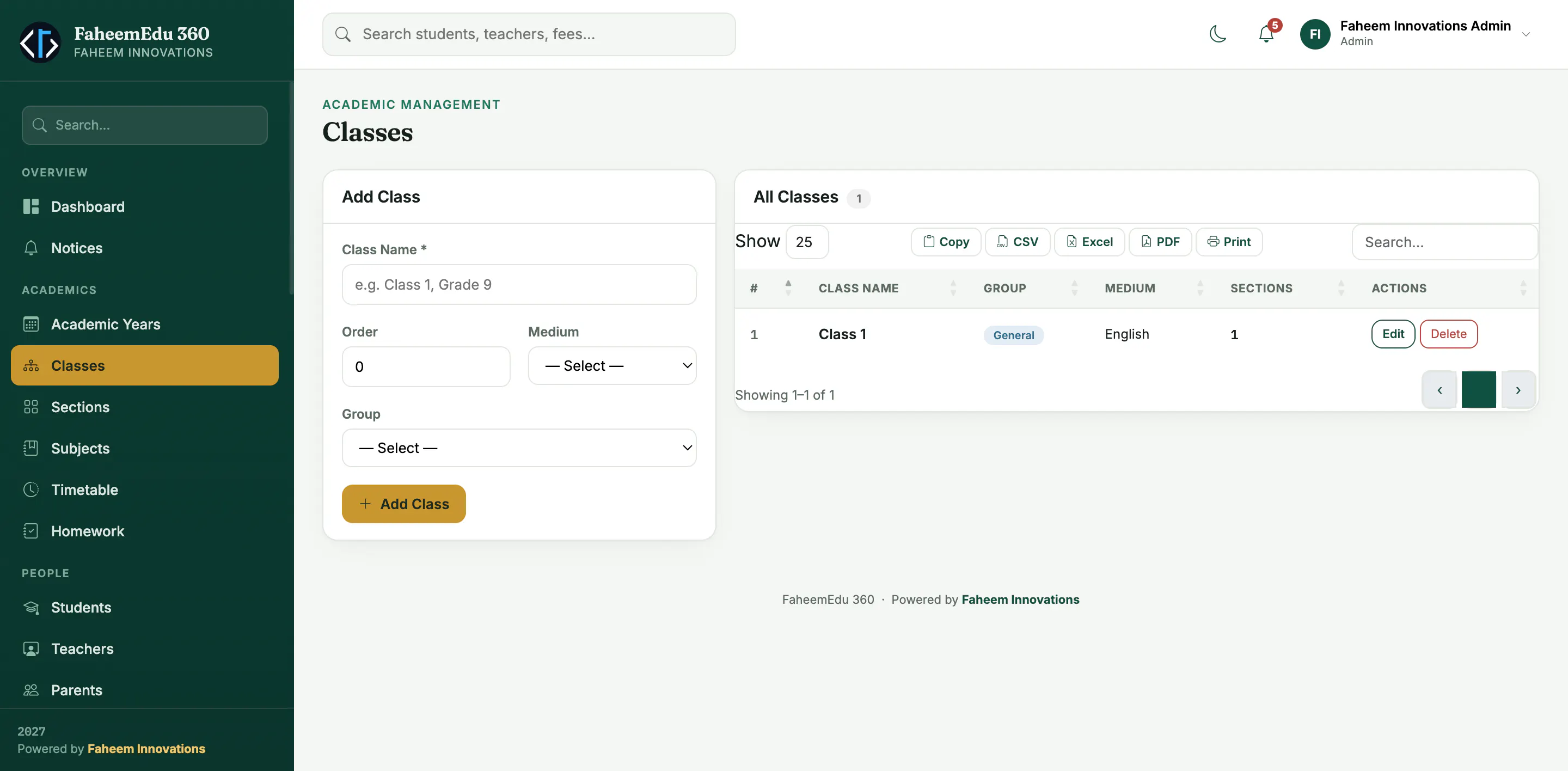1568x771 pixels.
Task: Click the Order number field
Action: point(426,366)
